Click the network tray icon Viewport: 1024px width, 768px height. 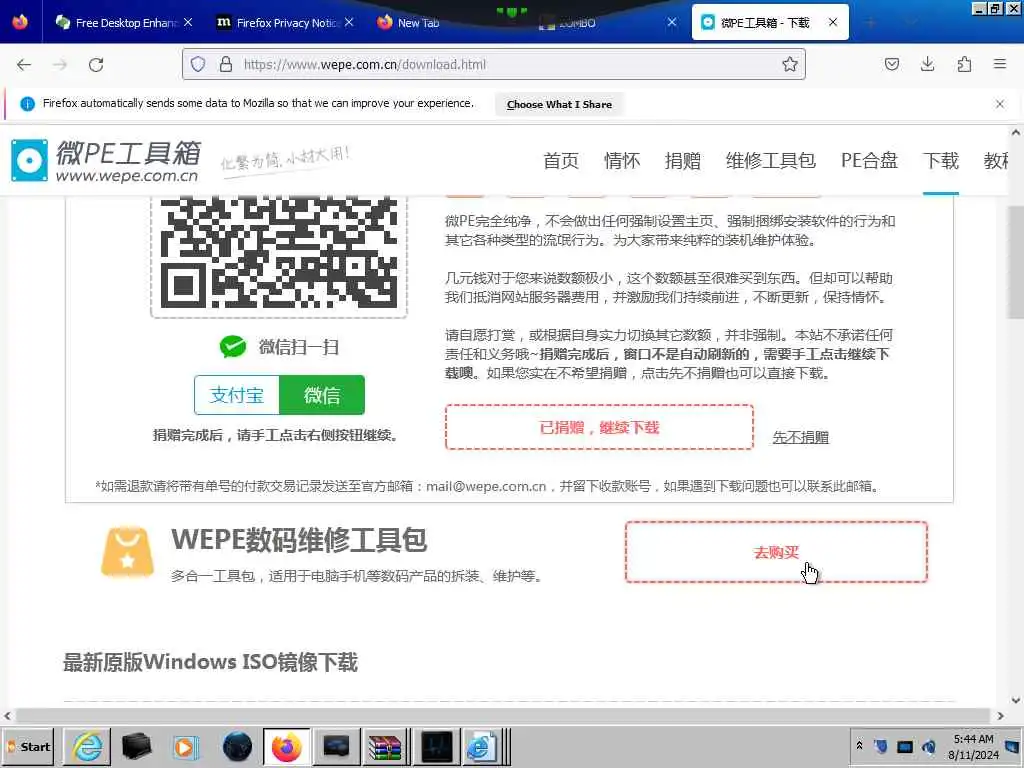click(904, 746)
